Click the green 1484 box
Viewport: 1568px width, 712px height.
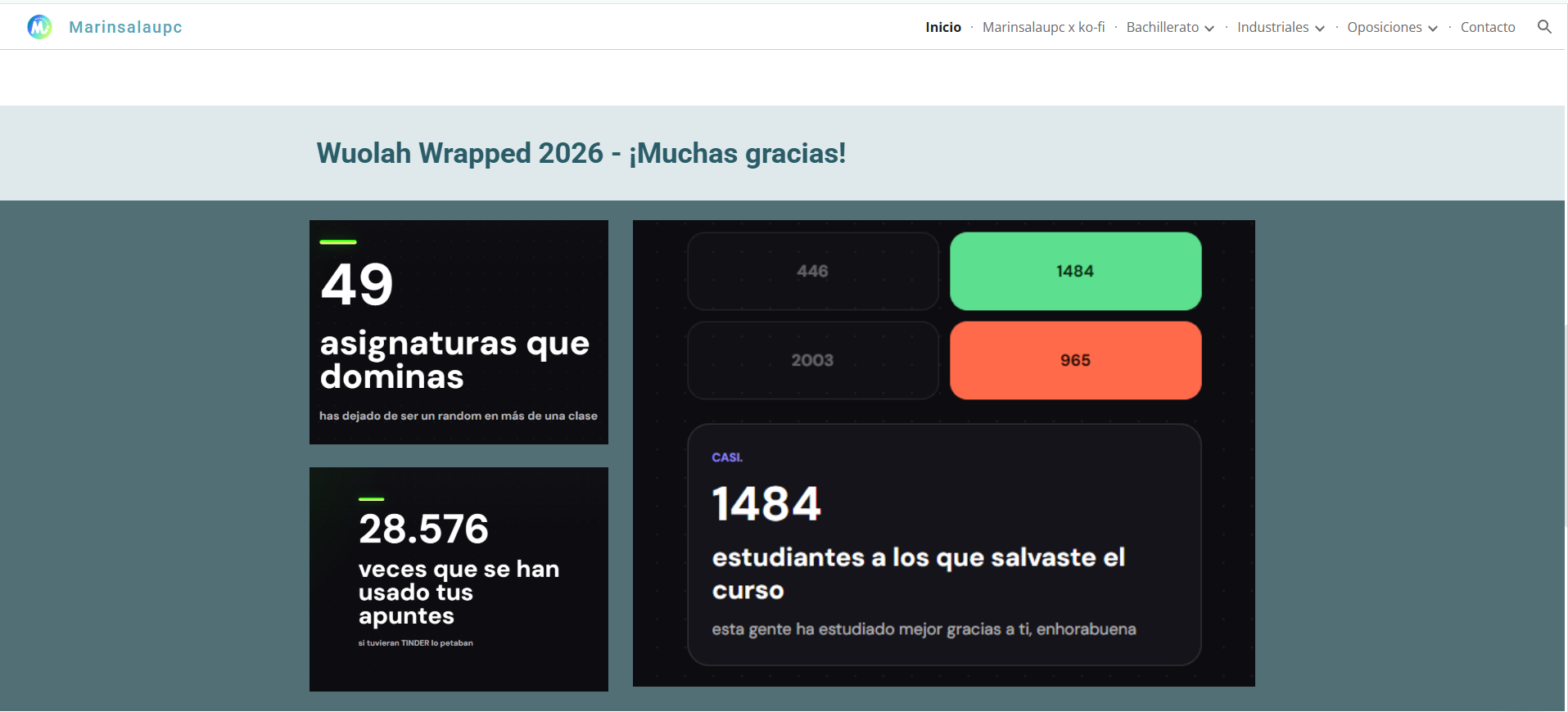tap(1075, 271)
